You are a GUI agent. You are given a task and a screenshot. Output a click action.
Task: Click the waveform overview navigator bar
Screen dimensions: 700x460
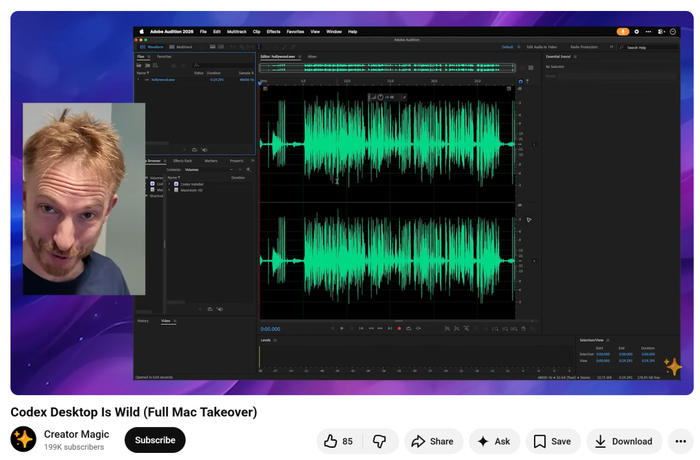(x=387, y=68)
